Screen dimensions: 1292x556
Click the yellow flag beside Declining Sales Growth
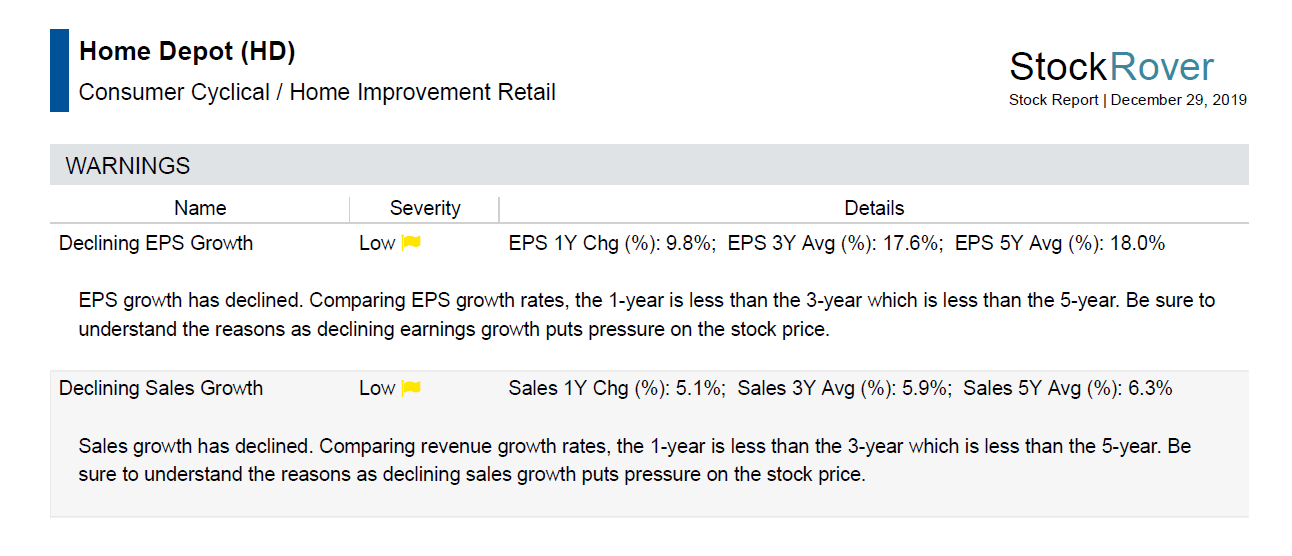tap(411, 388)
